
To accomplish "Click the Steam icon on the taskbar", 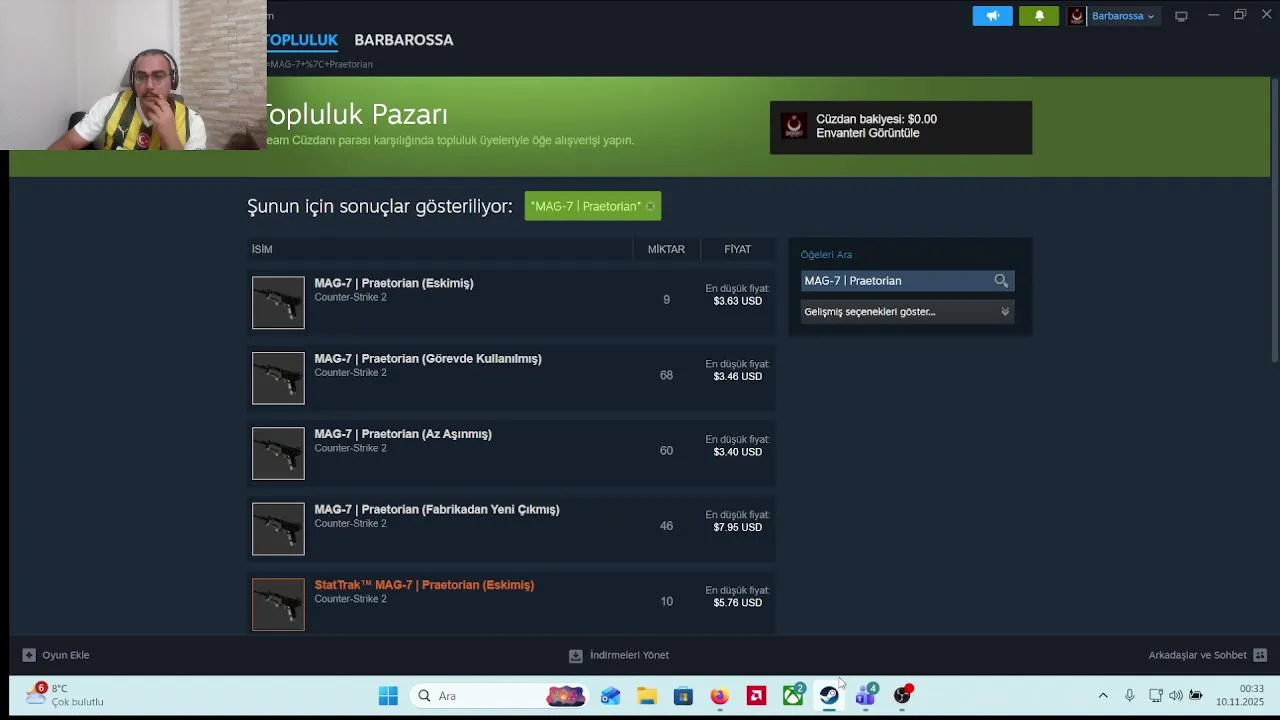I will click(829, 696).
